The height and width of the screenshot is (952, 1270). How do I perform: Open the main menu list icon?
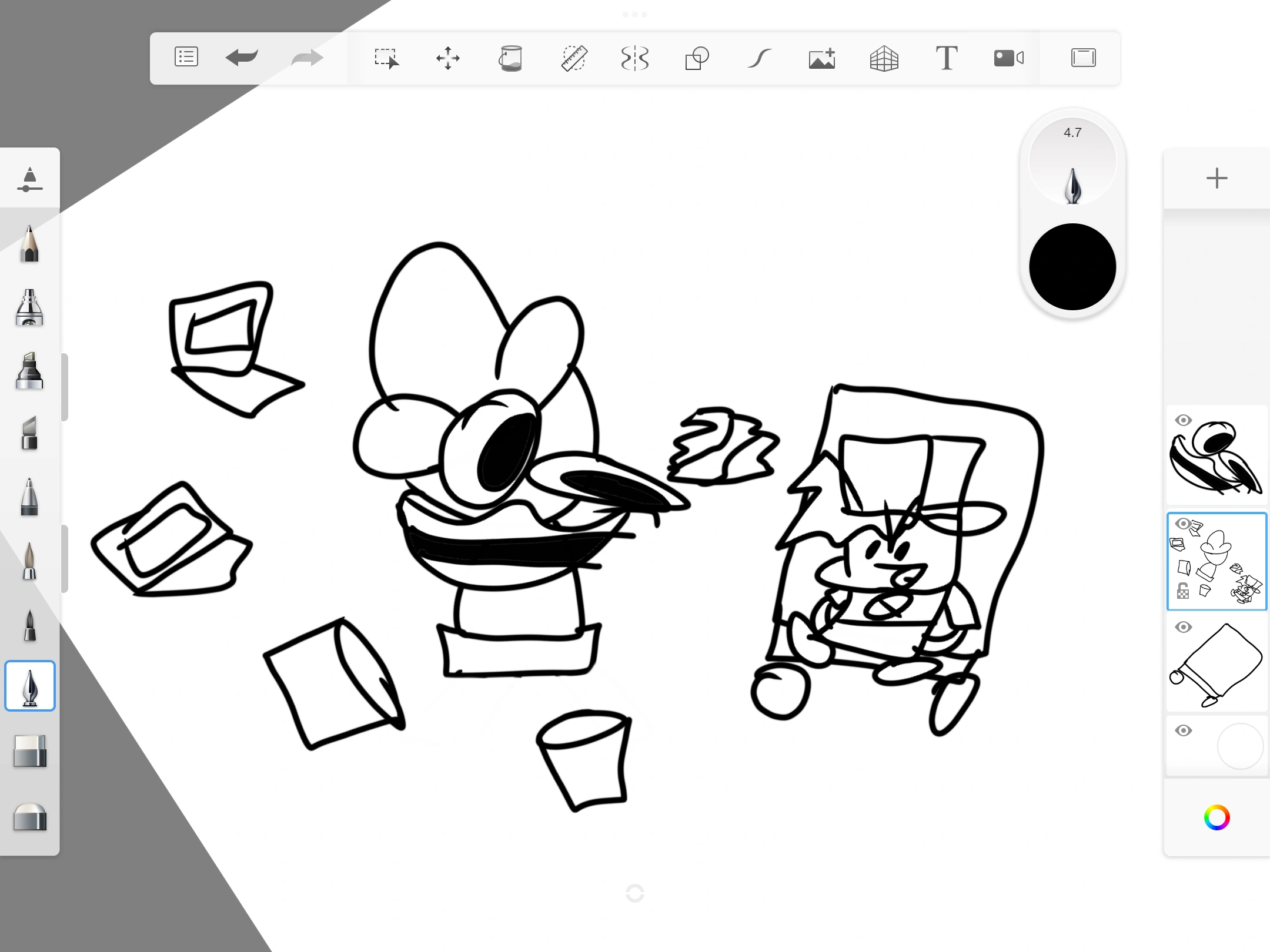[186, 58]
